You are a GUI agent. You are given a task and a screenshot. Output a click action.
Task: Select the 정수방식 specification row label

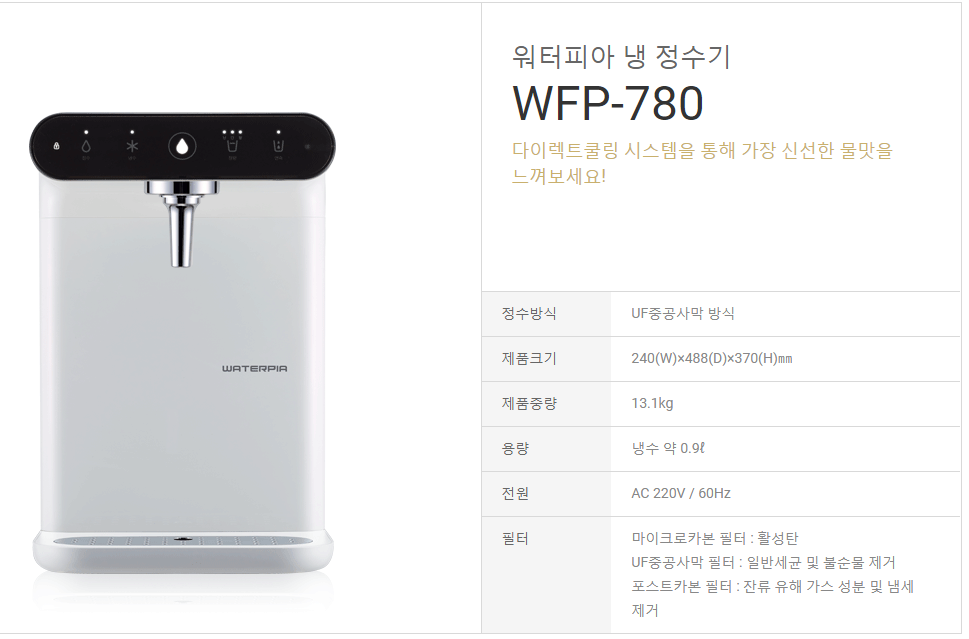click(529, 313)
